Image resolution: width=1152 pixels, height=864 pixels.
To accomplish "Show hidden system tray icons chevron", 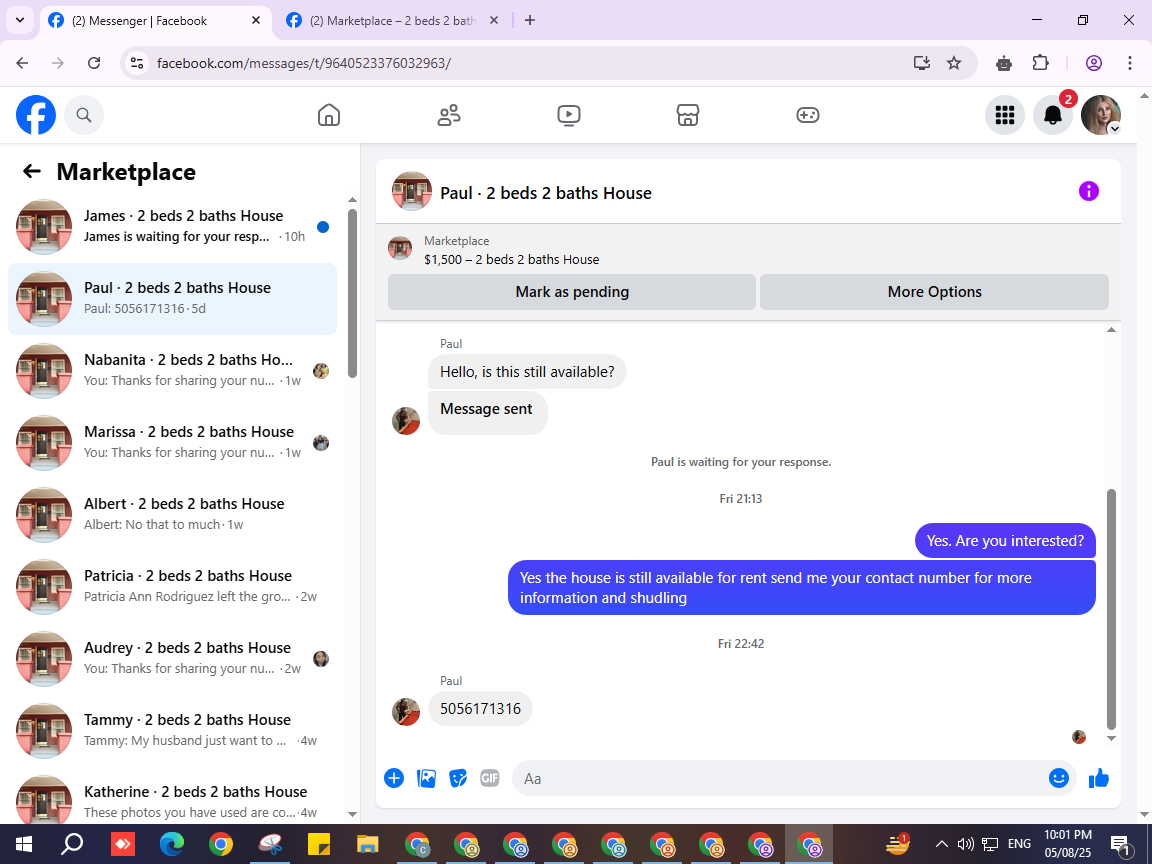I will (941, 844).
